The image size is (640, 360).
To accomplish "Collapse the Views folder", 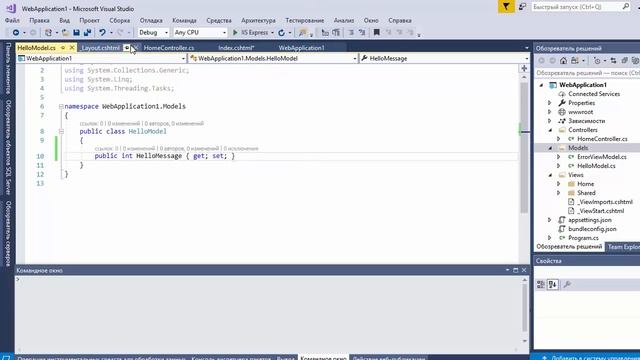I will pyautogui.click(x=550, y=175).
